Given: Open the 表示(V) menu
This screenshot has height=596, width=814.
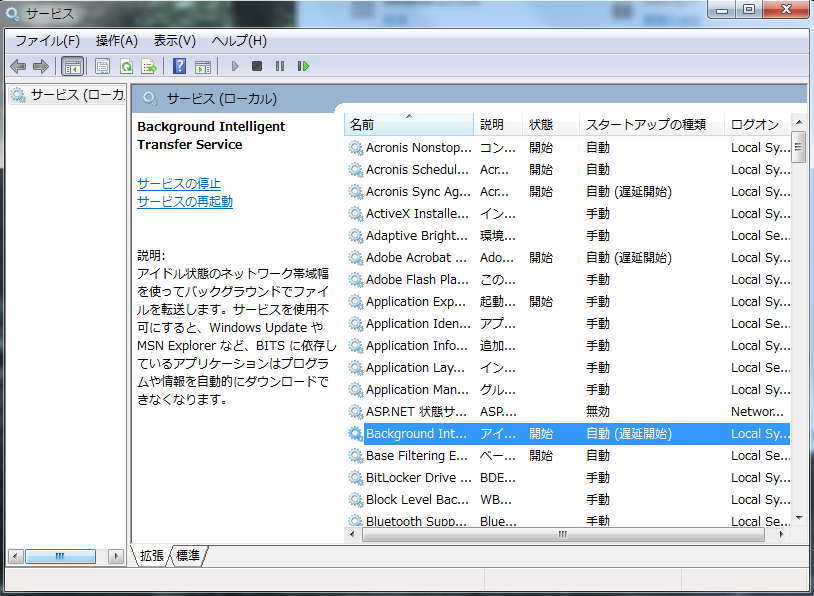Looking at the screenshot, I should point(174,40).
